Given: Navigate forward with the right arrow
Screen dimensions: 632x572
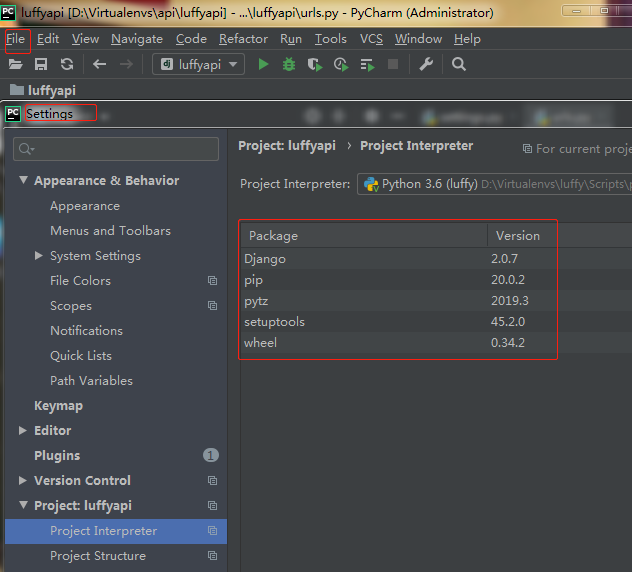Looking at the screenshot, I should 126,64.
